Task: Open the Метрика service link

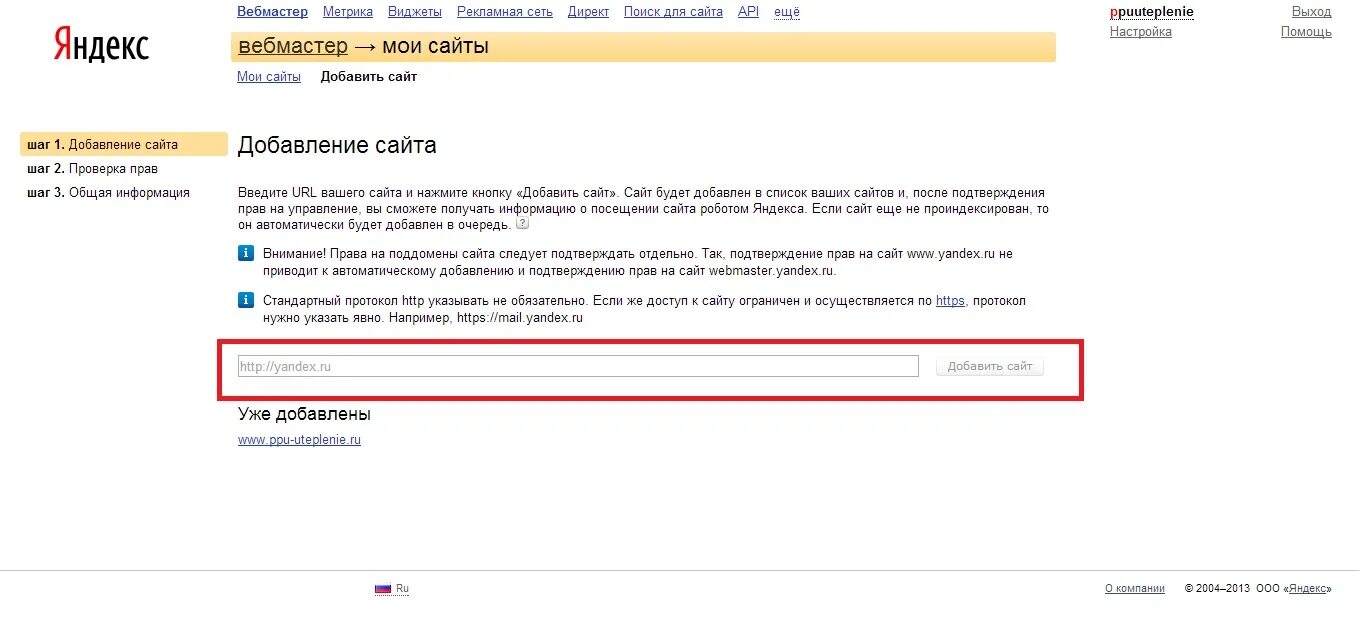Action: pyautogui.click(x=348, y=12)
